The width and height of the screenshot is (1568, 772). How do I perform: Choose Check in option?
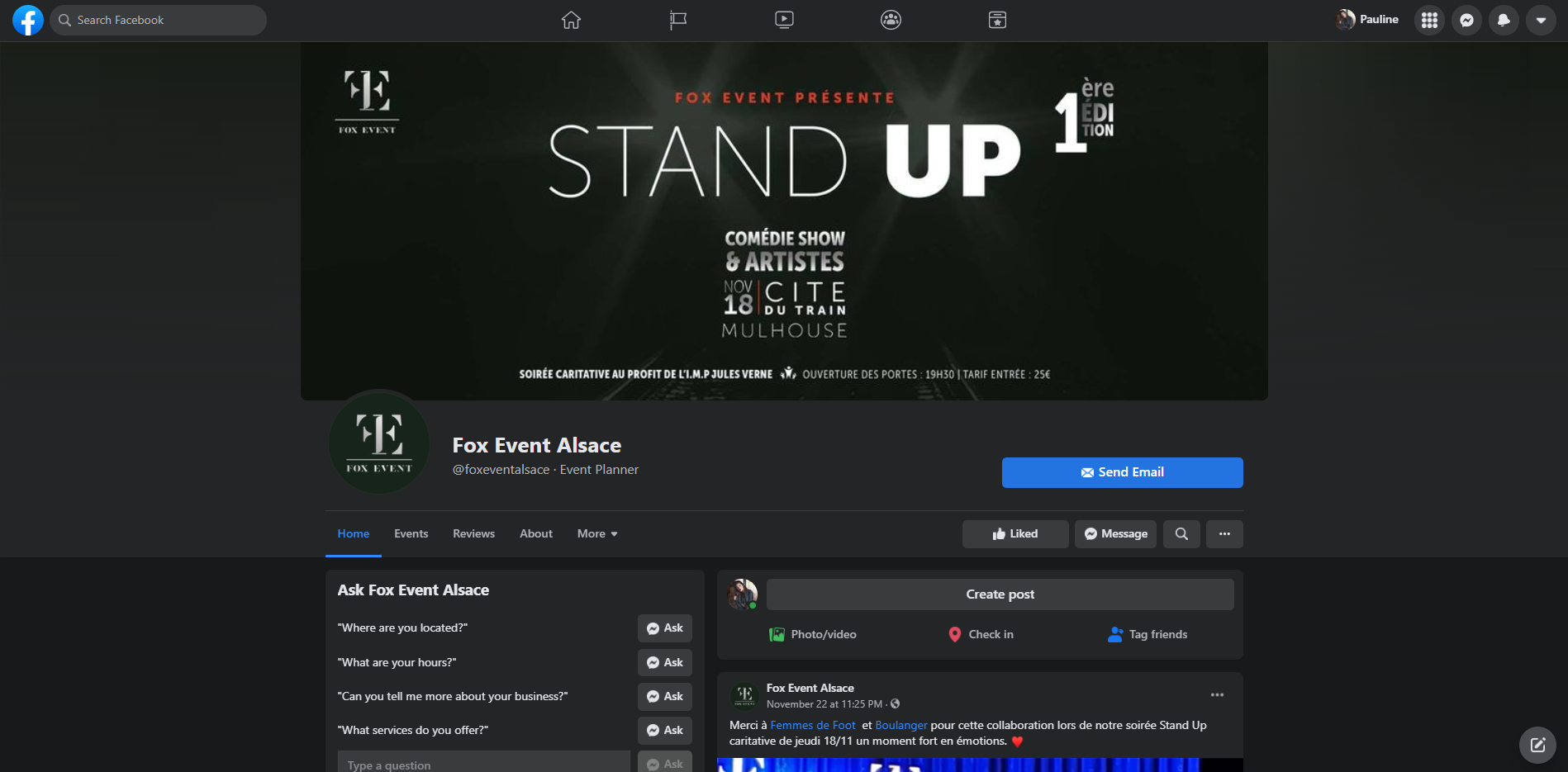[x=981, y=635]
